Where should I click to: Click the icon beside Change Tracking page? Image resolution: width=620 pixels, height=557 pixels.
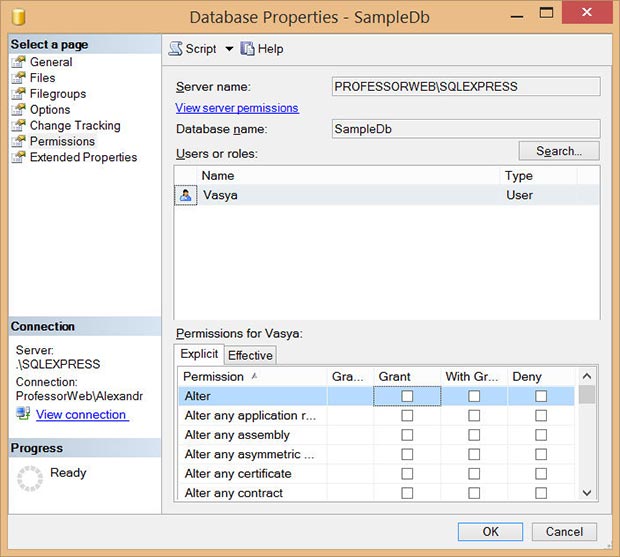tap(19, 125)
